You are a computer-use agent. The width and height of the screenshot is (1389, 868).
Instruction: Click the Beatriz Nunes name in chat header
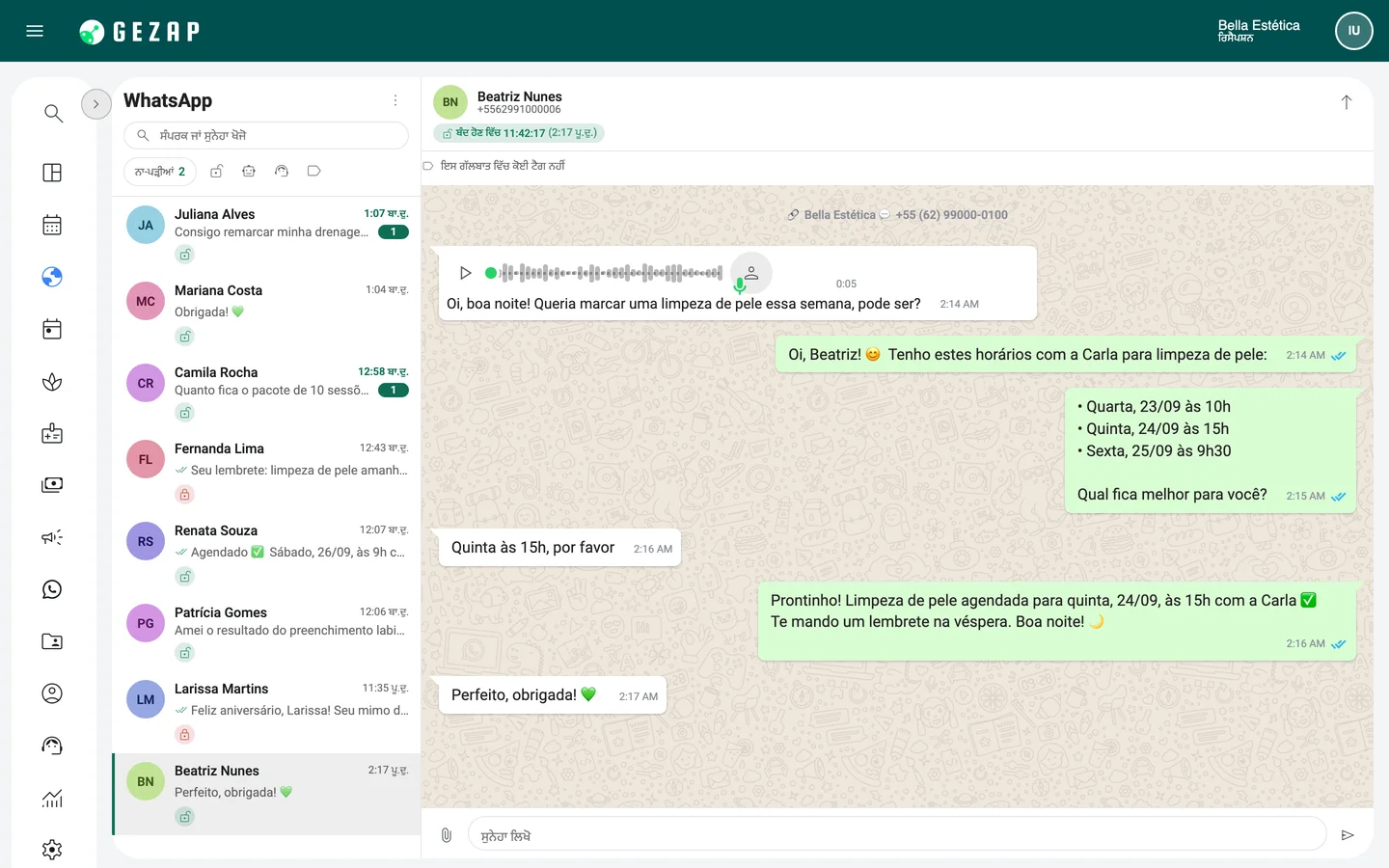(x=519, y=96)
